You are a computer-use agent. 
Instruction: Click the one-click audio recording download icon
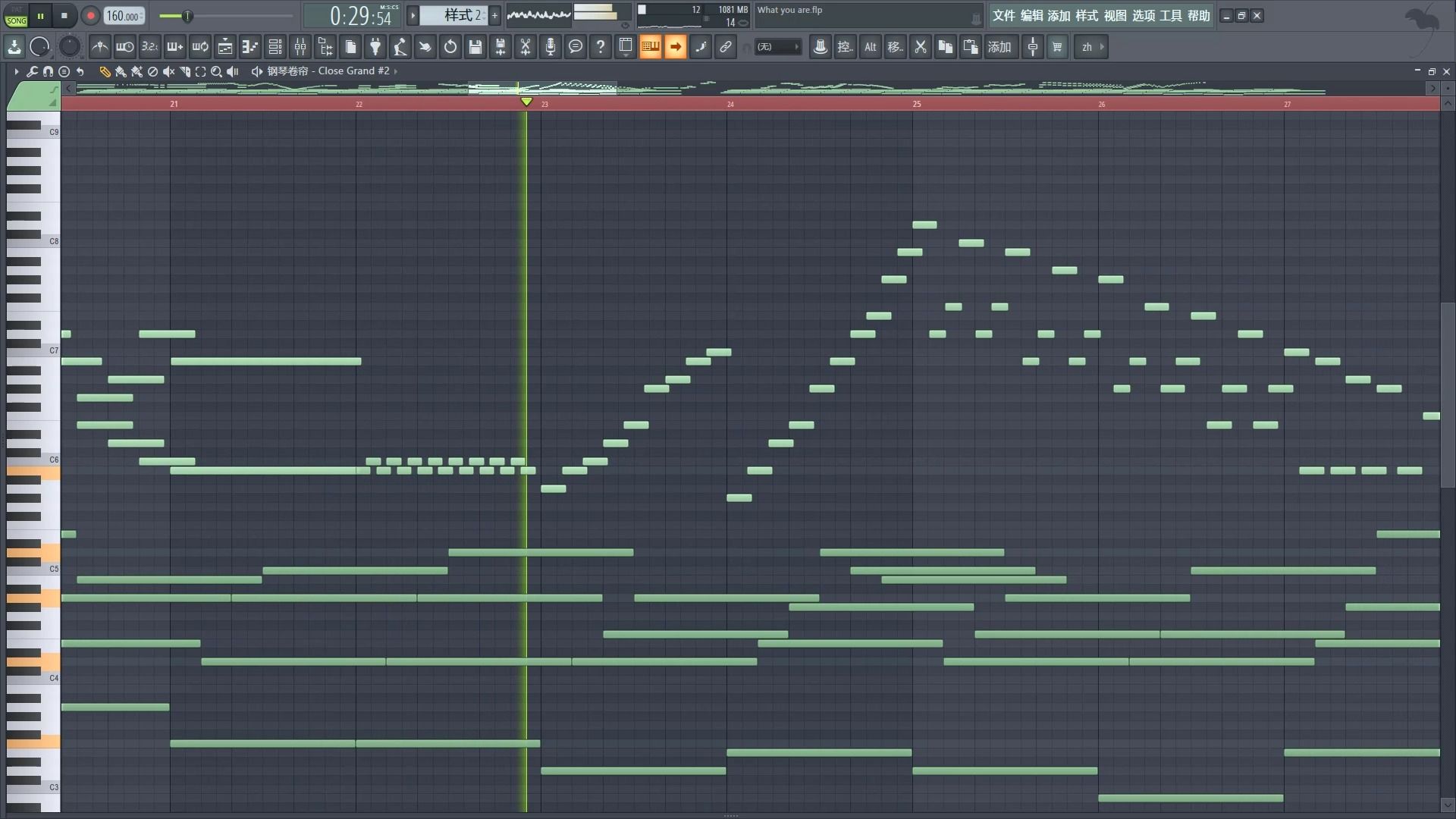point(14,47)
